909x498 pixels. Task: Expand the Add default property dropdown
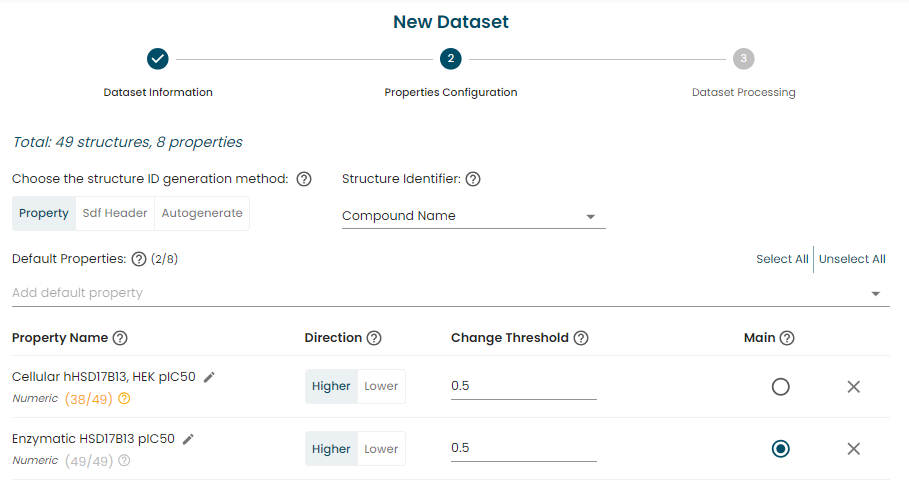(x=450, y=293)
